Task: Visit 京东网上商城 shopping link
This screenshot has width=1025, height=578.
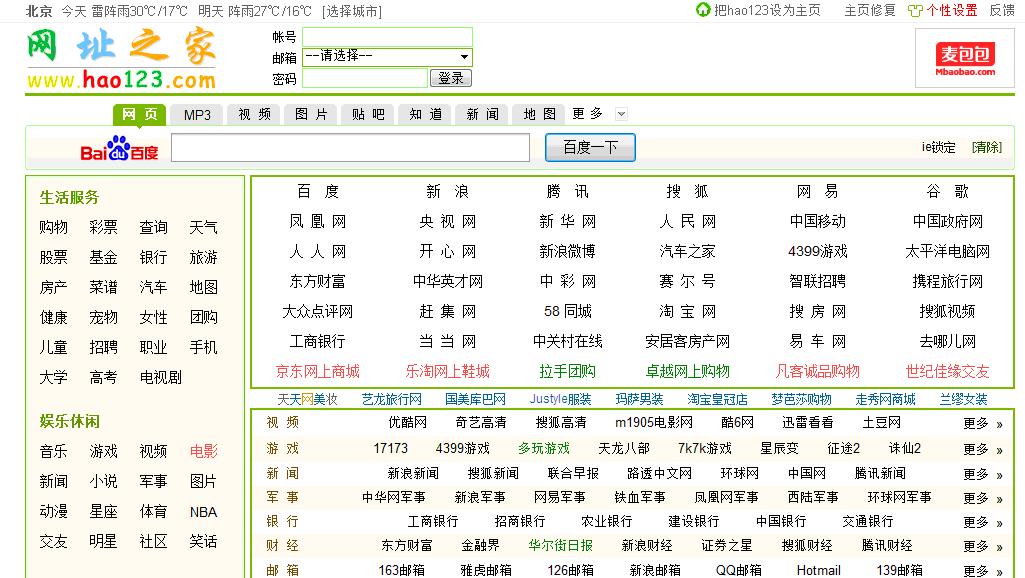Action: [318, 371]
